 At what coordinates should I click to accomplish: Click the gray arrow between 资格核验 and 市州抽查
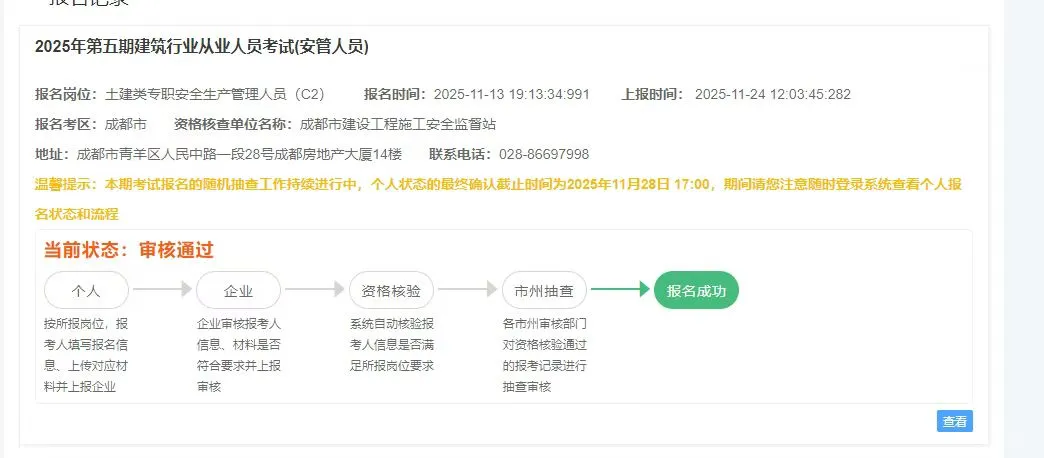click(x=467, y=289)
